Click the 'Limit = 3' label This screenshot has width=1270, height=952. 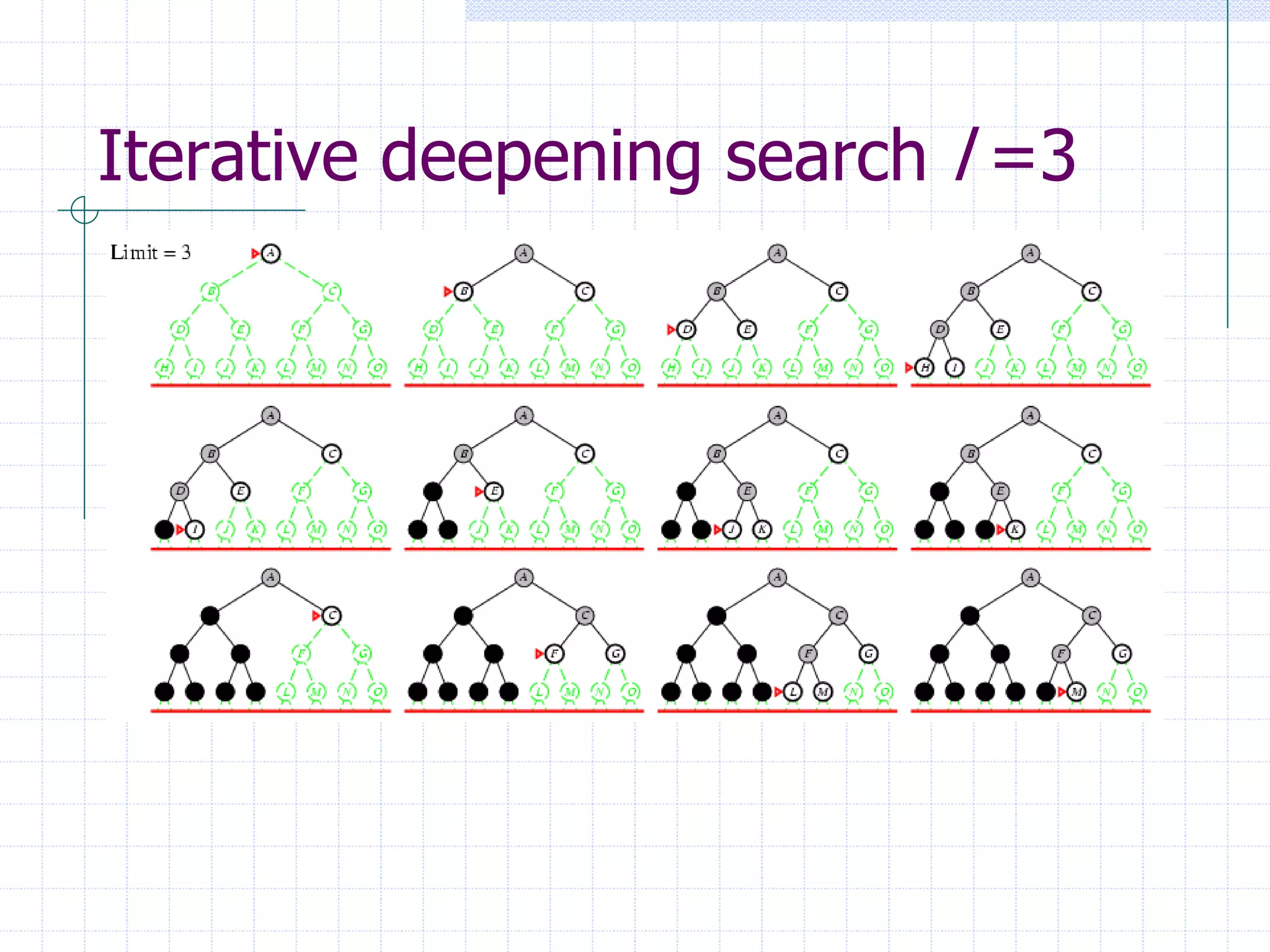(x=150, y=252)
